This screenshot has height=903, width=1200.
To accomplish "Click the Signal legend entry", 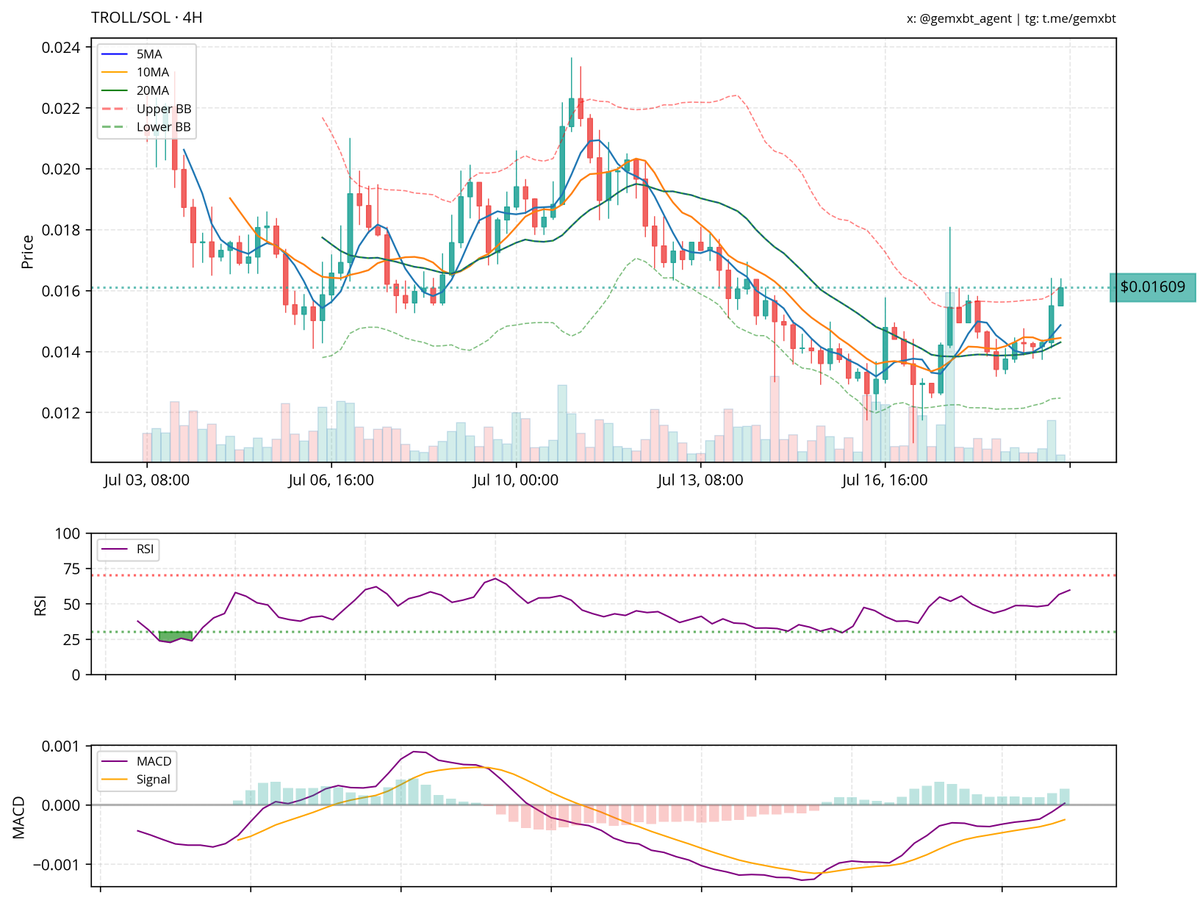I will point(137,780).
